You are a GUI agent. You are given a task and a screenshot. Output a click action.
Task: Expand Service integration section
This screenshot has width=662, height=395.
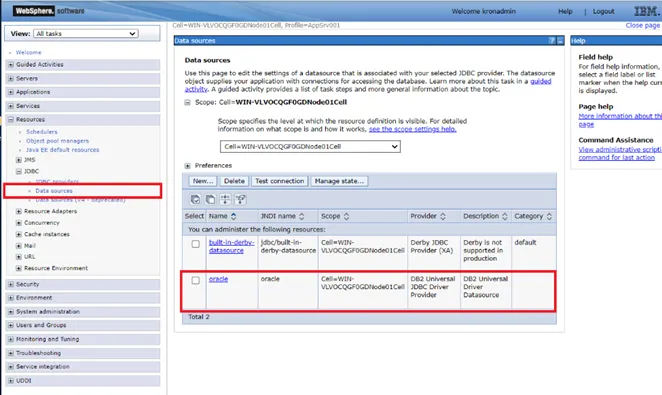(11, 367)
